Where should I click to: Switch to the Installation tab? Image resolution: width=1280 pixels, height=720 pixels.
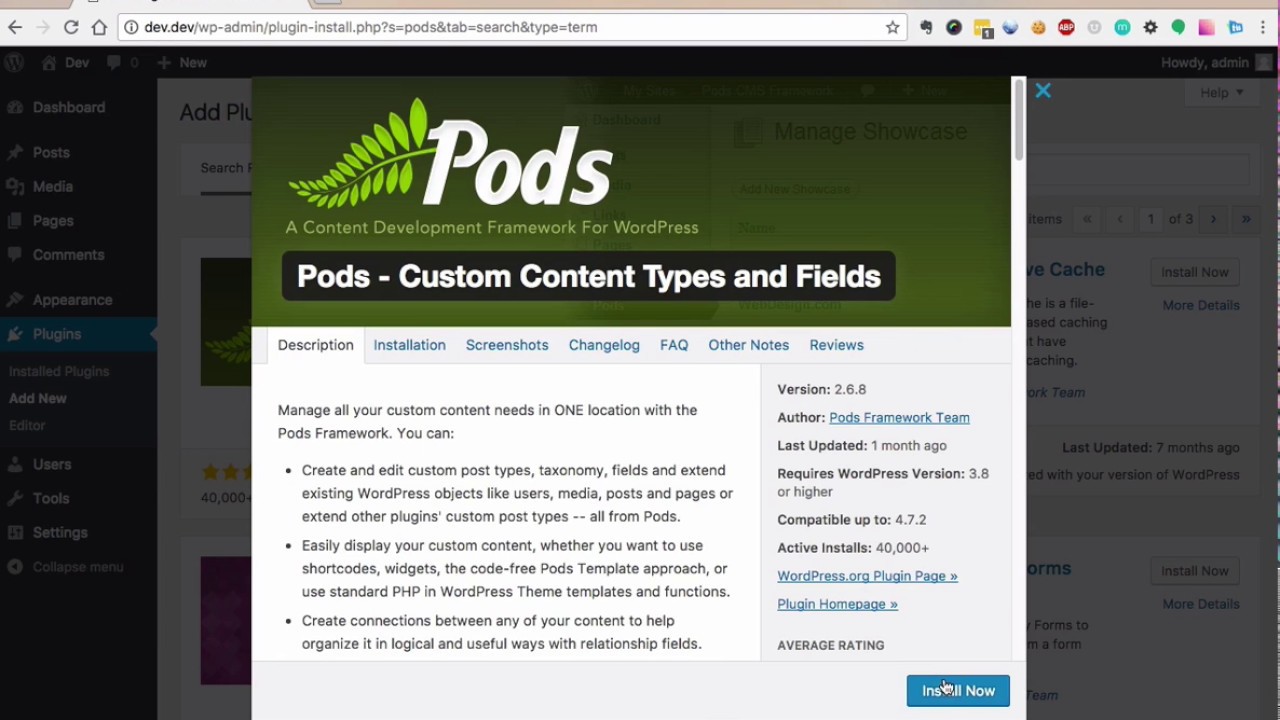click(x=409, y=345)
